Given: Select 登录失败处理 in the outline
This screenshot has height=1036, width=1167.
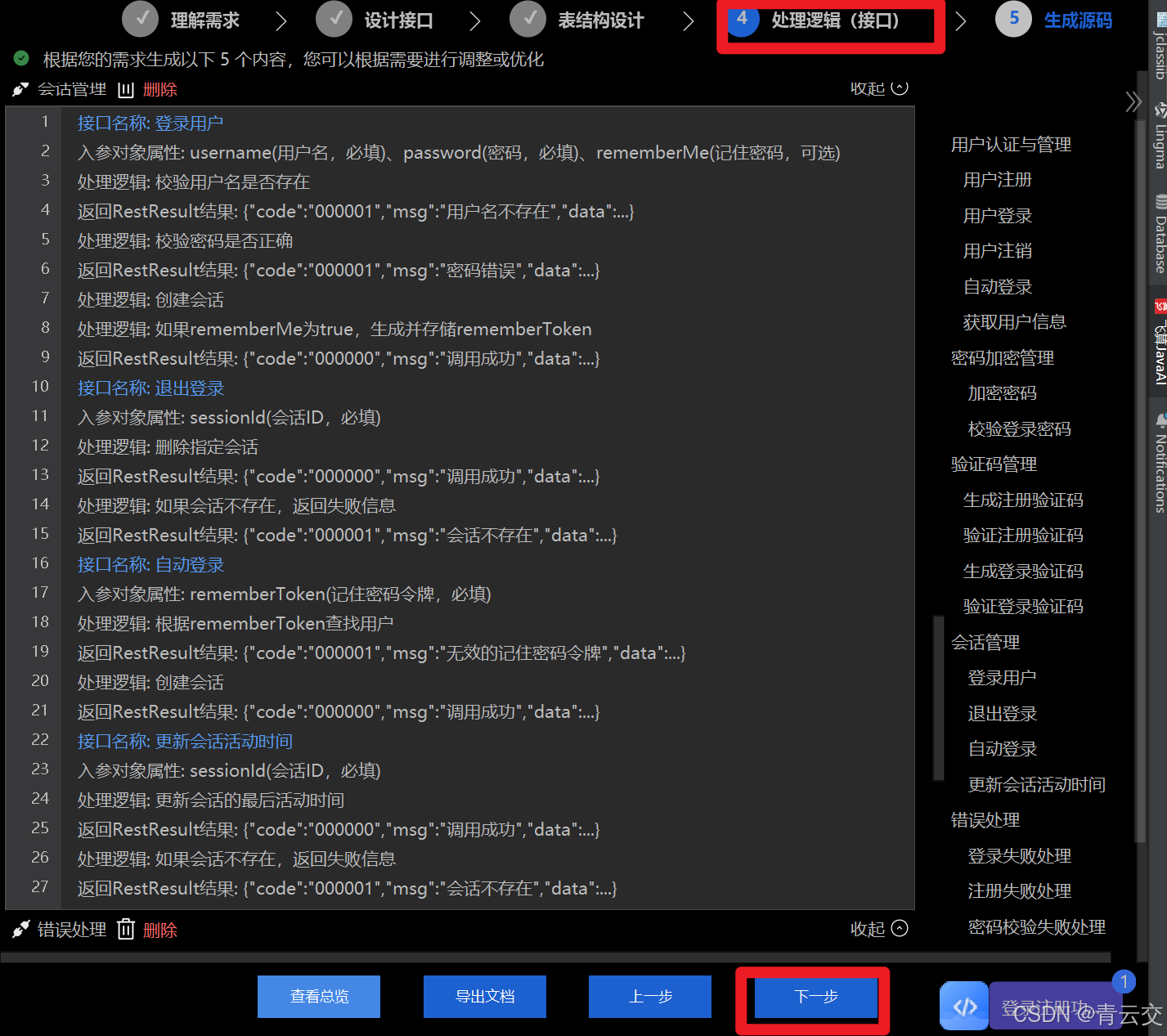Looking at the screenshot, I should click(x=1020, y=856).
